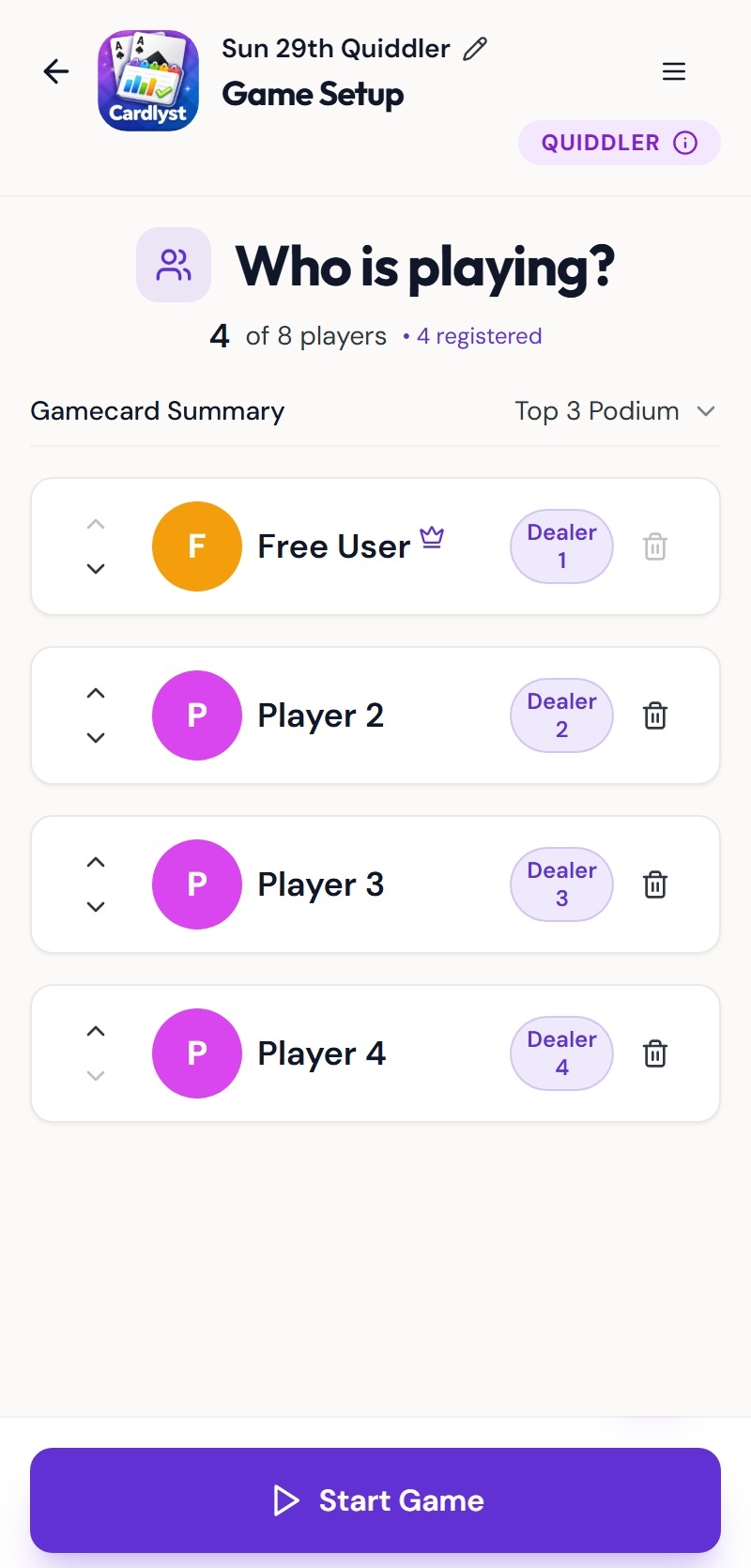751x1568 pixels.
Task: Move Player 4 up in the order
Action: [x=96, y=1032]
